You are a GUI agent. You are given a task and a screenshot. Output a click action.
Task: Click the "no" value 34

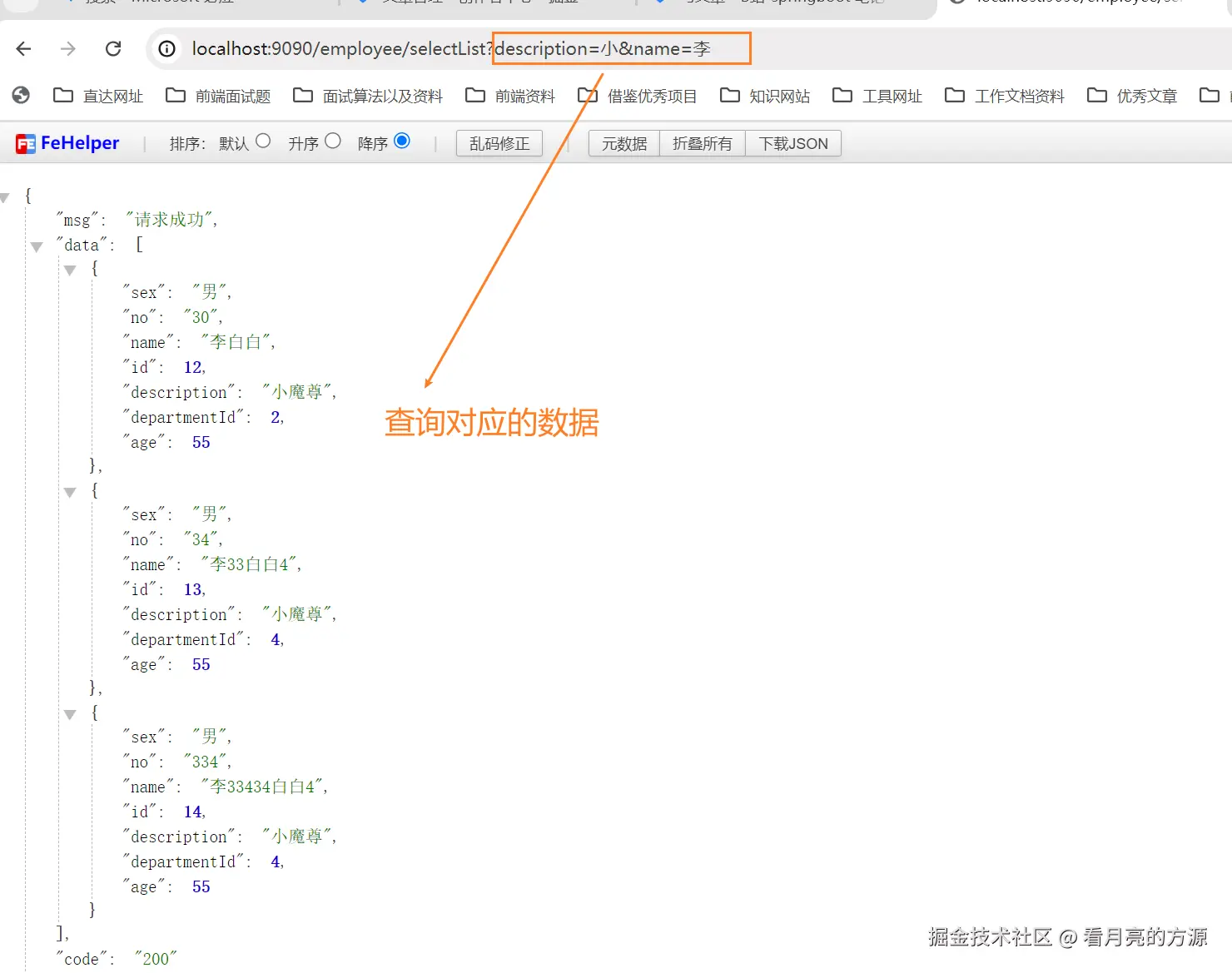[201, 539]
